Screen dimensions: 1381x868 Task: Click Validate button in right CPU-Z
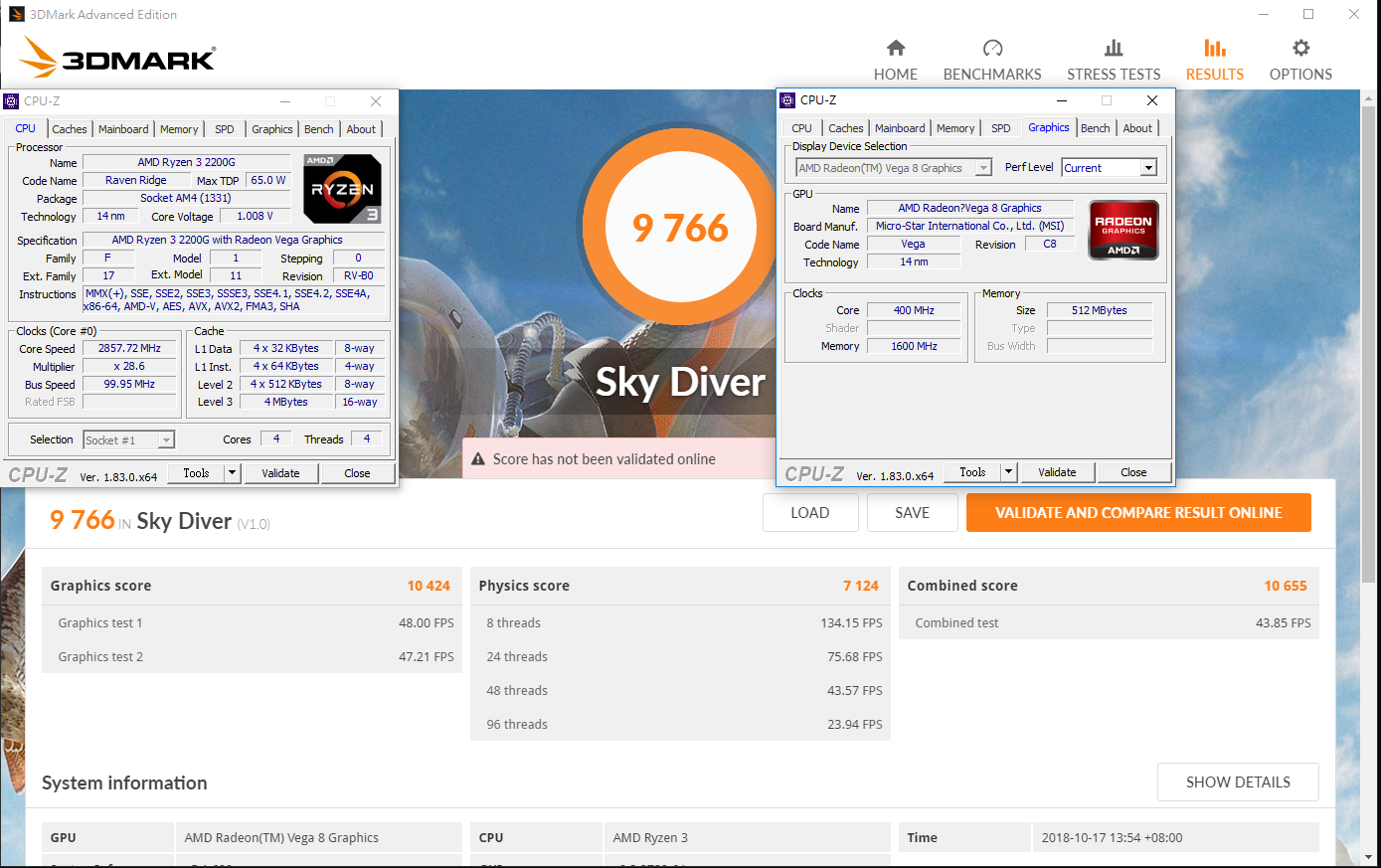tap(1058, 472)
